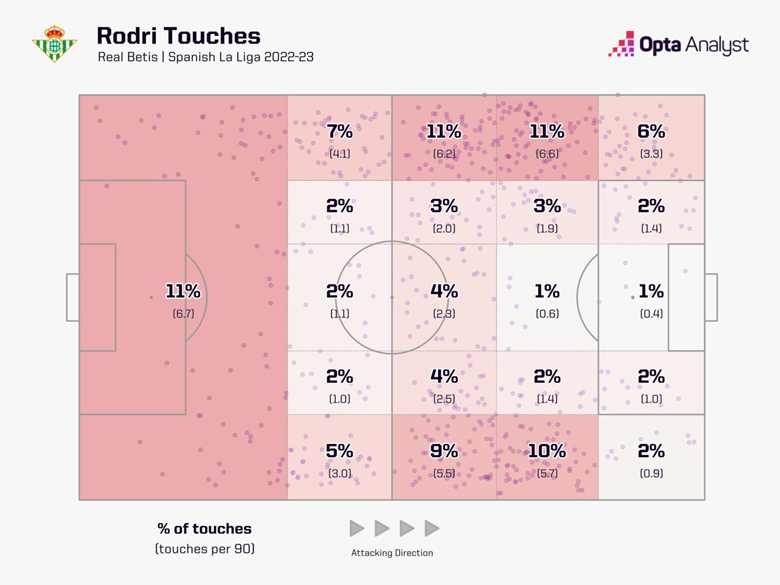This screenshot has height=585, width=780.
Task: Select the 7% (4.1) zone
Action: pyautogui.click(x=339, y=139)
